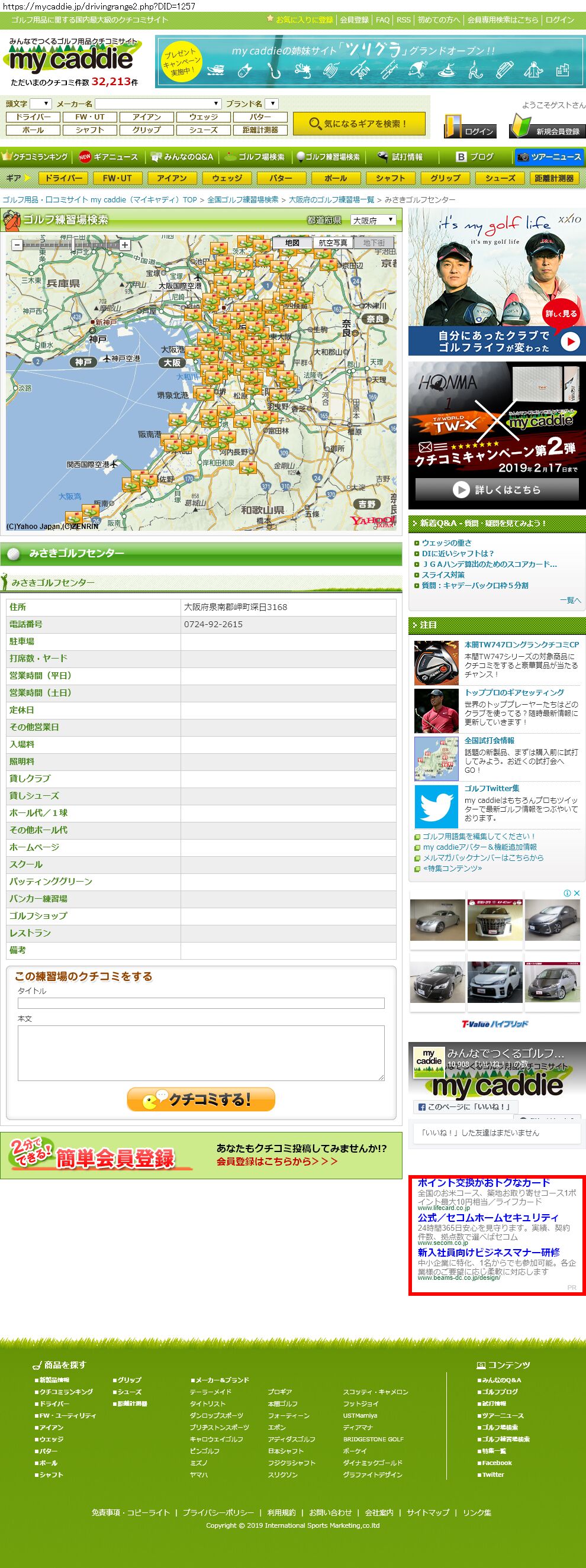This screenshot has height=1568, width=586.
Task: Switch map to 航空写真 aerial view
Action: (333, 243)
